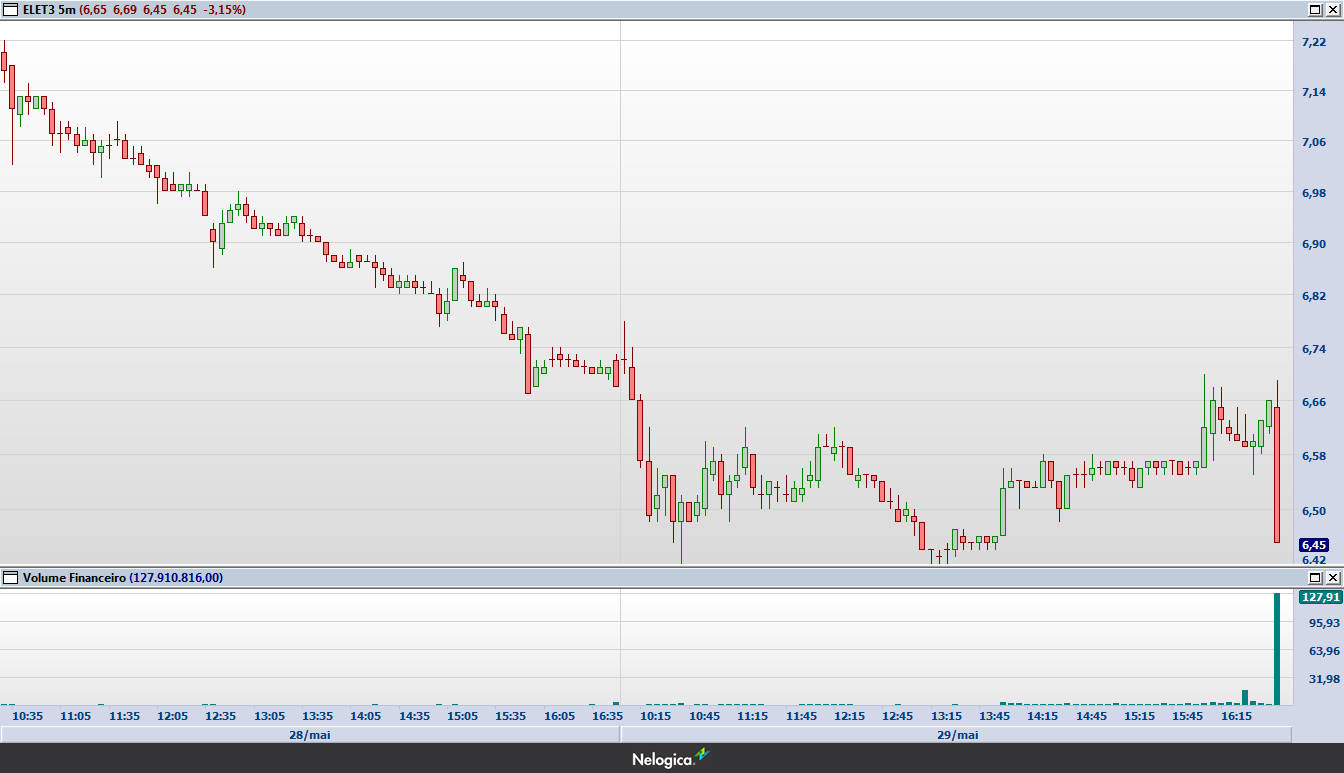Close the Volume Financeiro panel
This screenshot has height=773, width=1344.
(x=1332, y=577)
